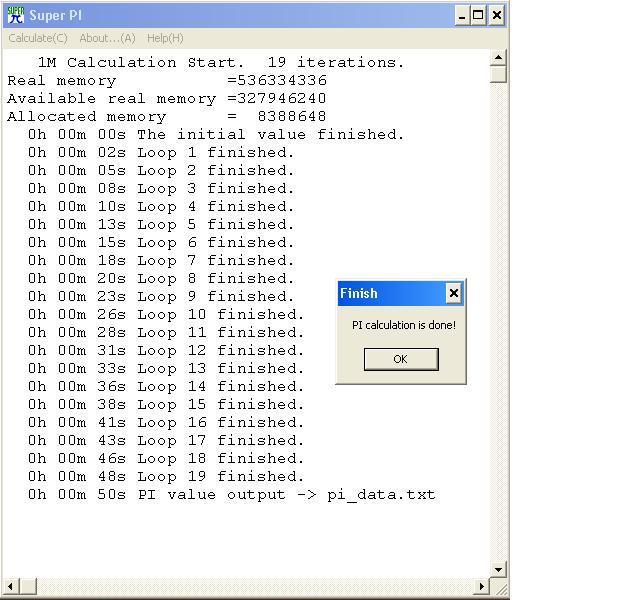Click the 'Loop 13 finished.' line

(x=166, y=368)
